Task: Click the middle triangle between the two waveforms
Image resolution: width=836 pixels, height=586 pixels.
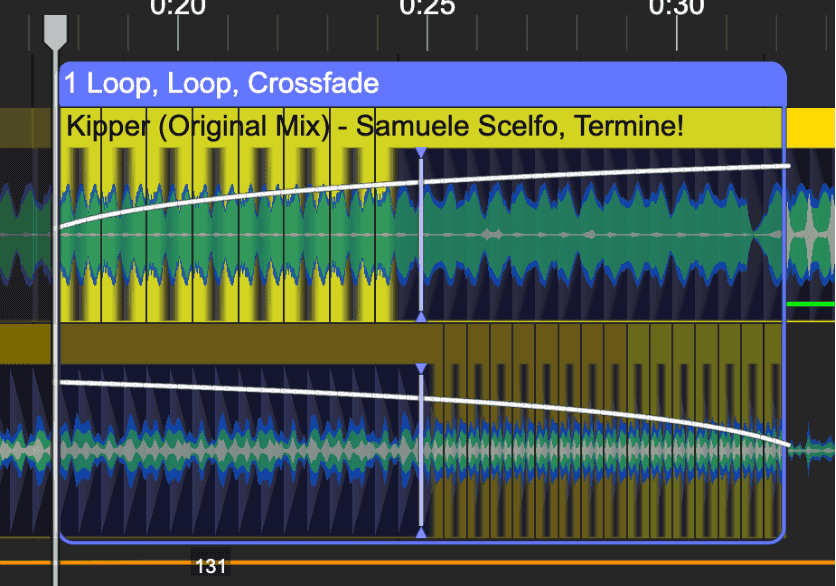Action: click(x=421, y=318)
